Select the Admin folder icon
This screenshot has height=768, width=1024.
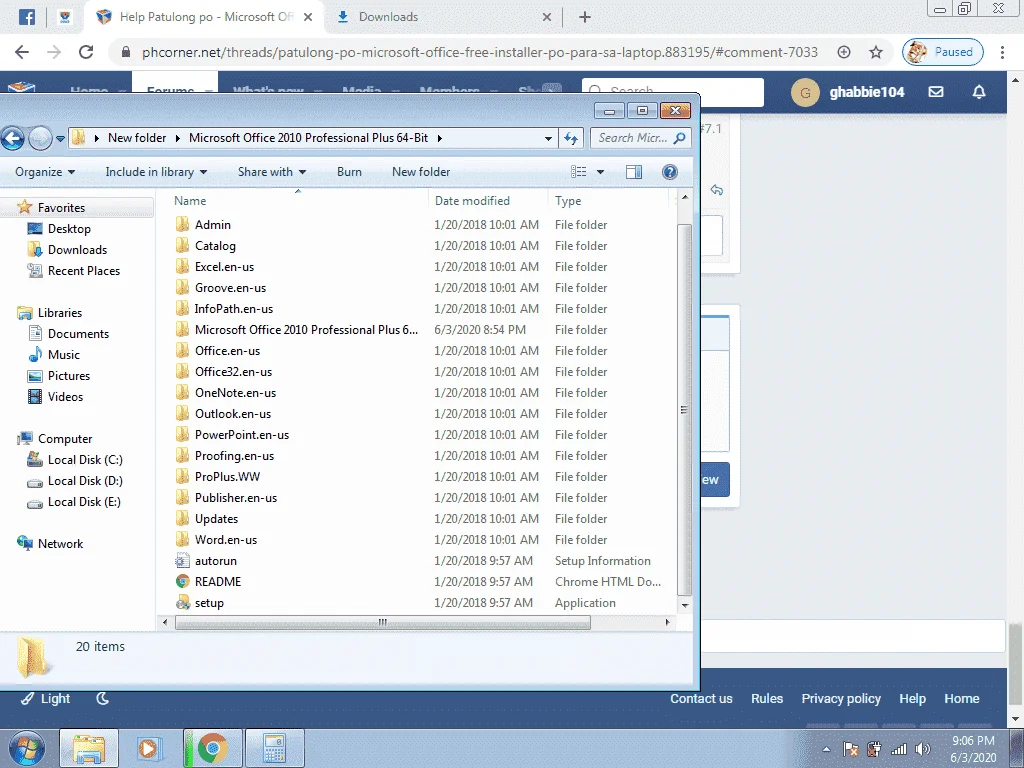tap(182, 225)
